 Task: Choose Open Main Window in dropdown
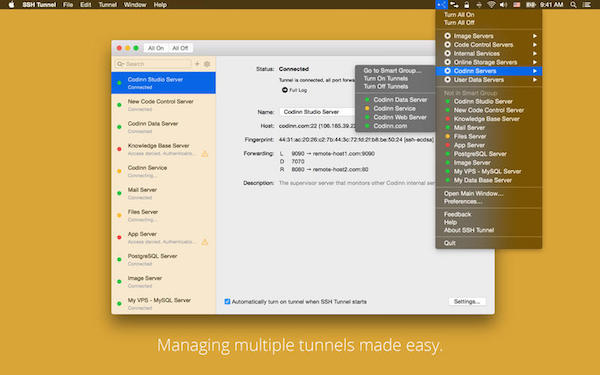coord(489,194)
